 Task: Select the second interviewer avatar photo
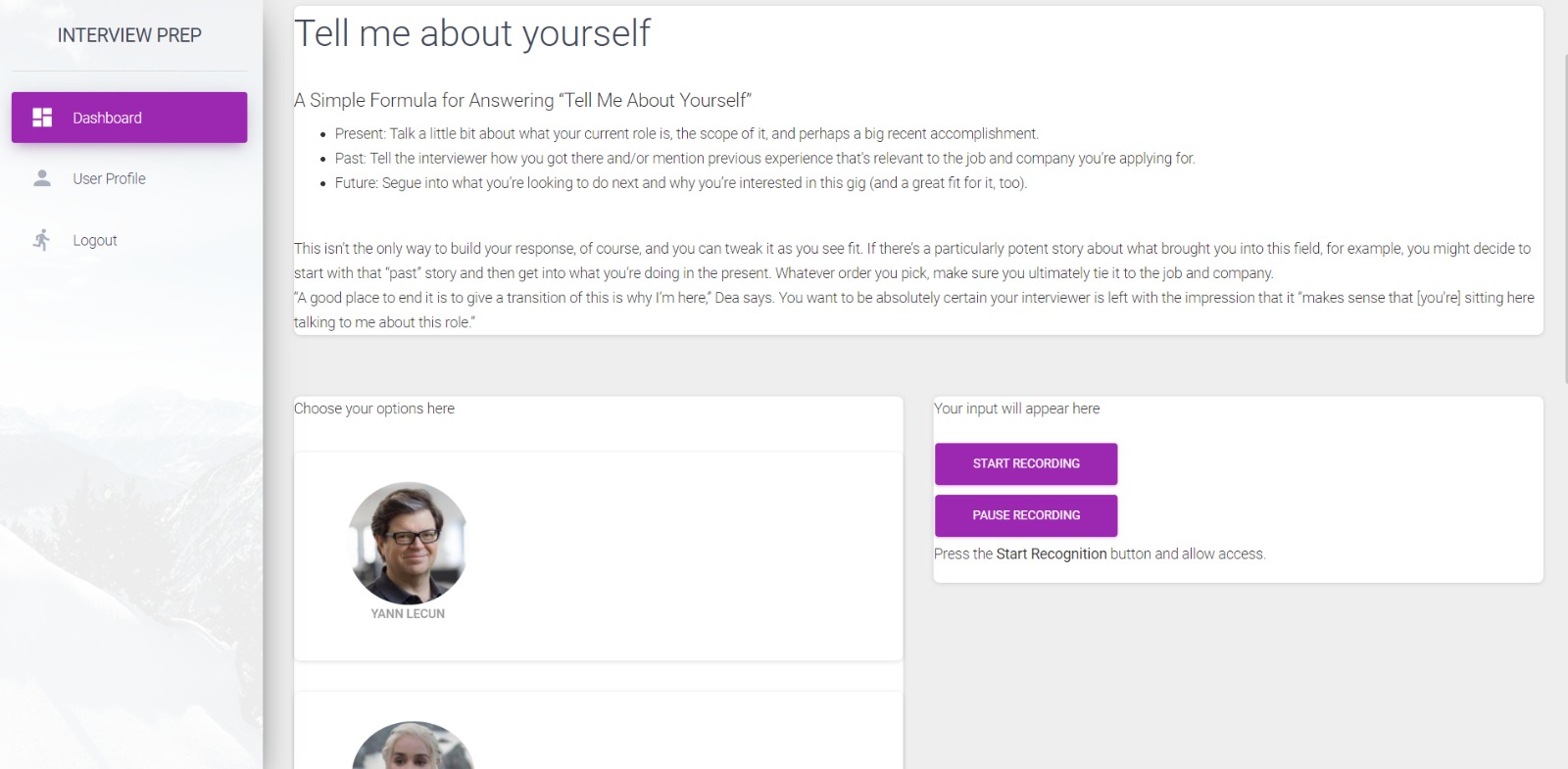click(413, 746)
